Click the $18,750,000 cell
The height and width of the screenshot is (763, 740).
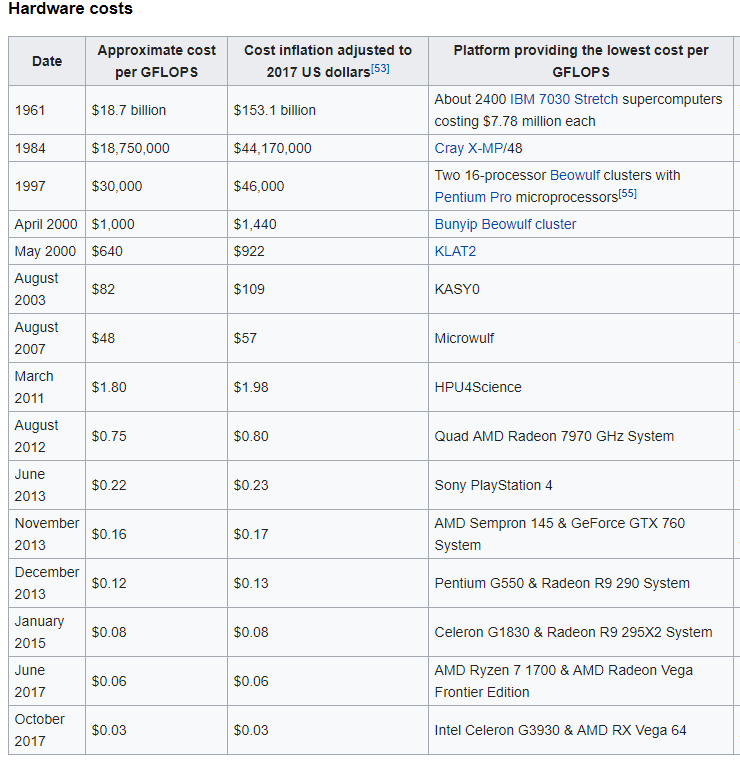156,148
